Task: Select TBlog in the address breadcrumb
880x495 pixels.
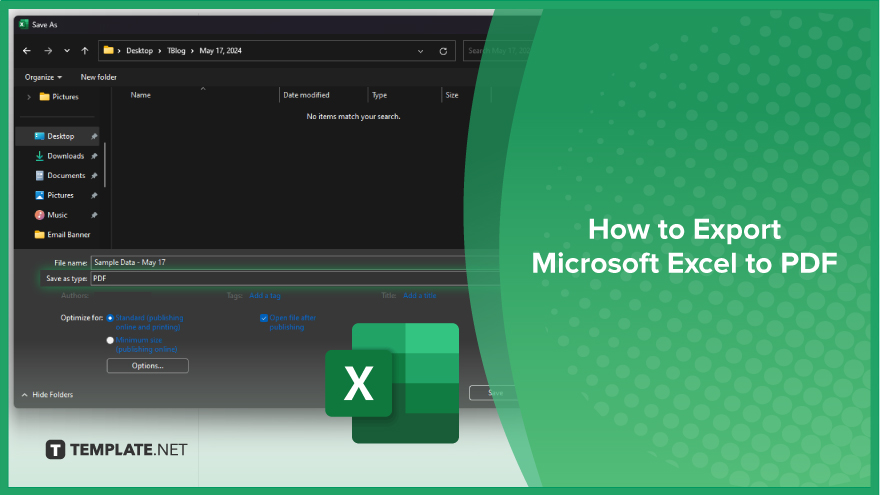Action: pyautogui.click(x=176, y=51)
